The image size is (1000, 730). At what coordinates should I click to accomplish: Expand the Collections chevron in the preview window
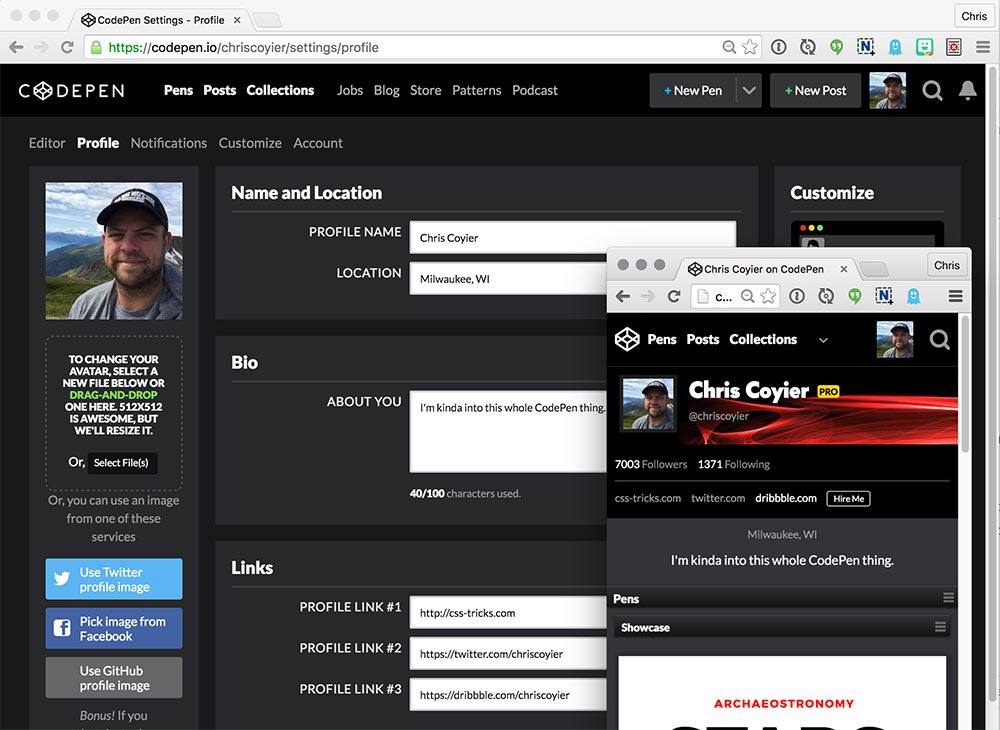823,340
